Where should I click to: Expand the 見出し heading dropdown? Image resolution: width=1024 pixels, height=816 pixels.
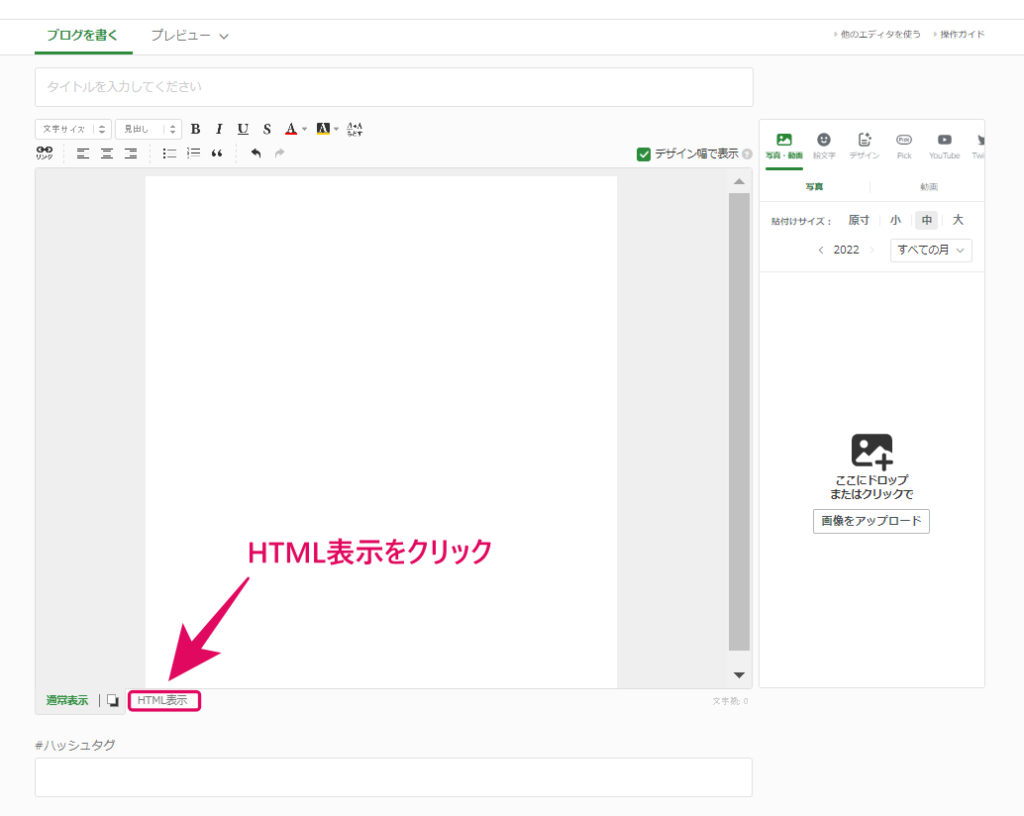coord(148,129)
